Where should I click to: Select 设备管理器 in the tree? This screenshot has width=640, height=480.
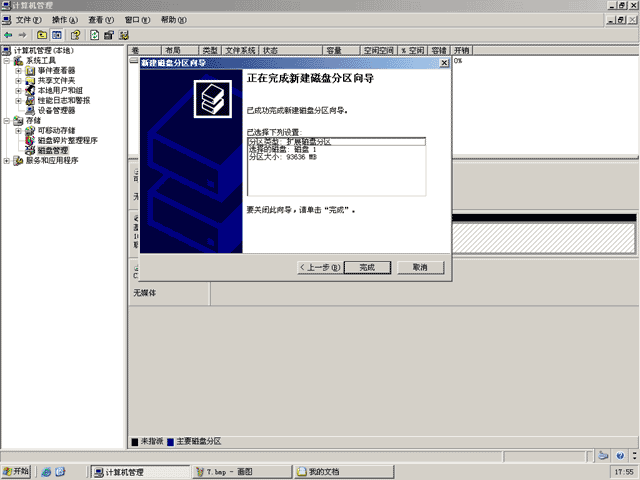click(56, 111)
